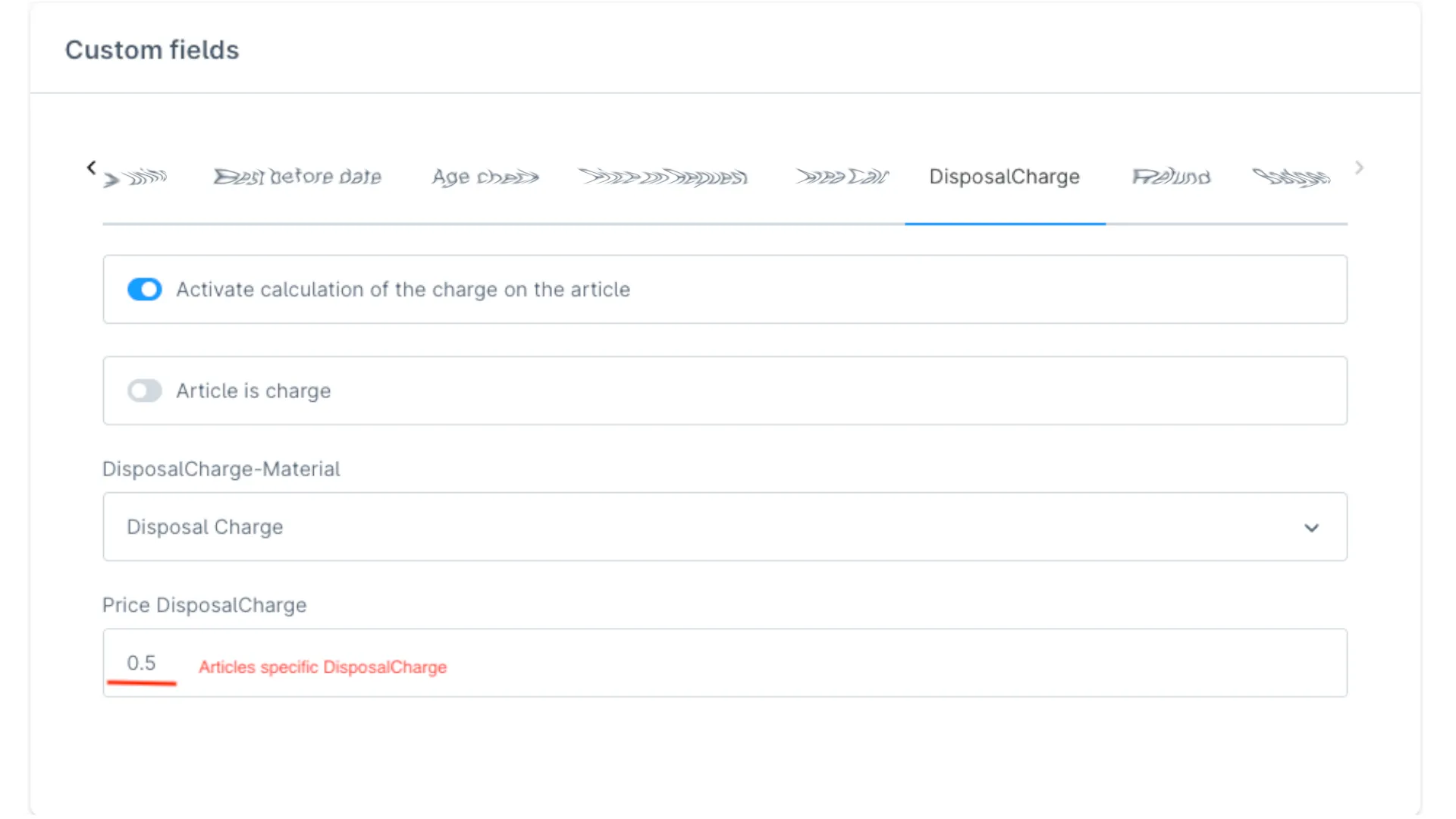This screenshot has height=819, width=1456.
Task: Open the partially hidden leftmost tab
Action: [x=136, y=178]
